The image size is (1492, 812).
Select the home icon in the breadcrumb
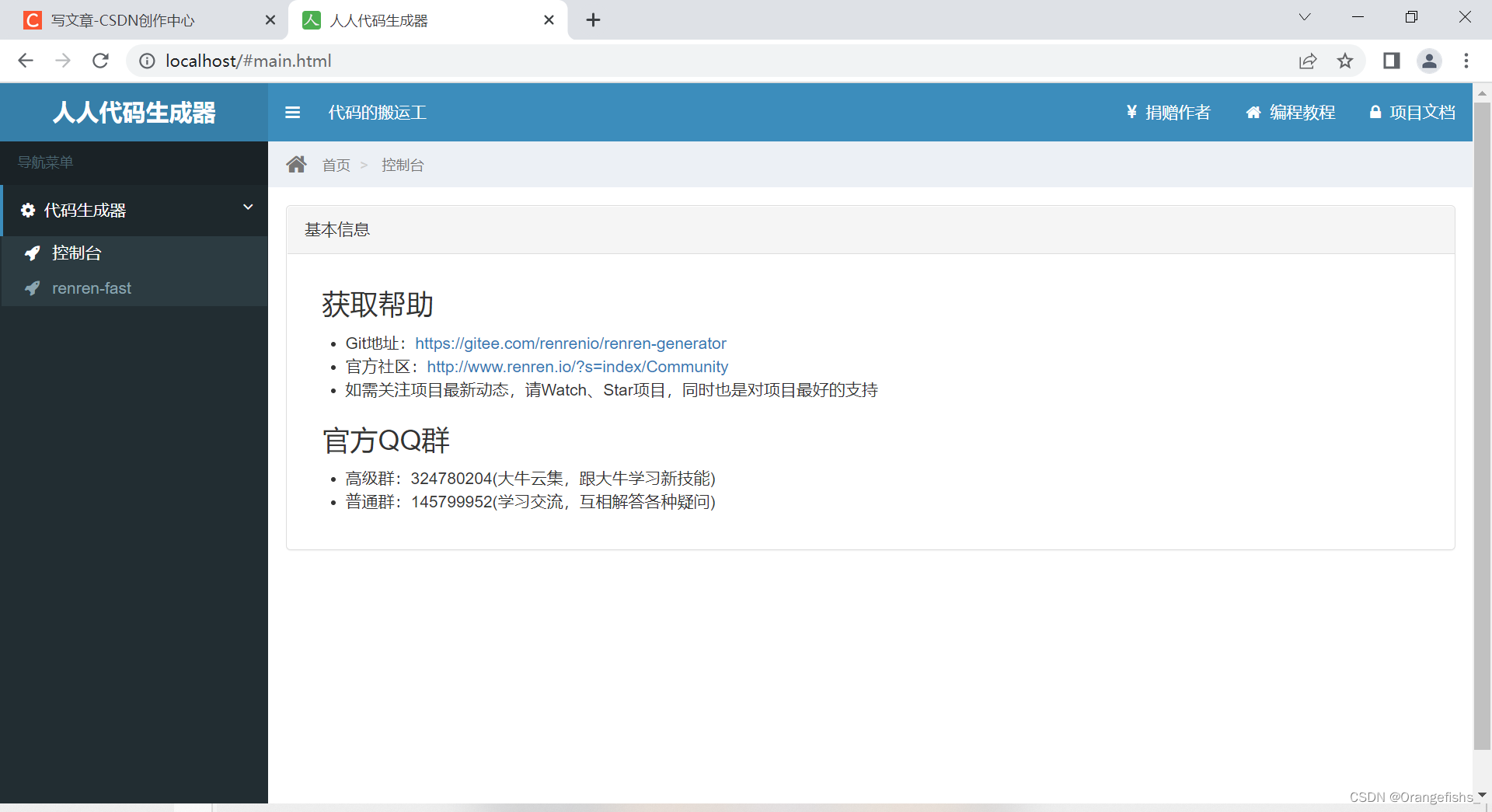tap(297, 164)
